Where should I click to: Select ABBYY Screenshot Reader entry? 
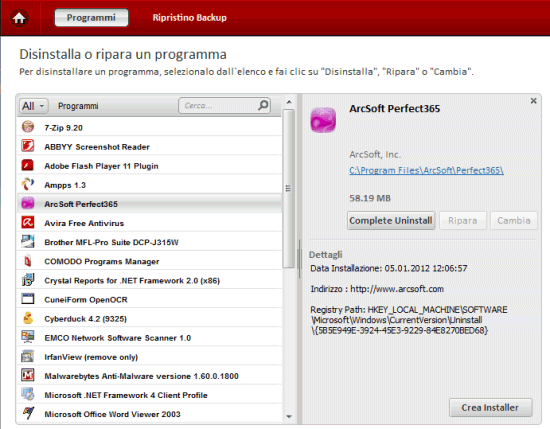point(97,147)
